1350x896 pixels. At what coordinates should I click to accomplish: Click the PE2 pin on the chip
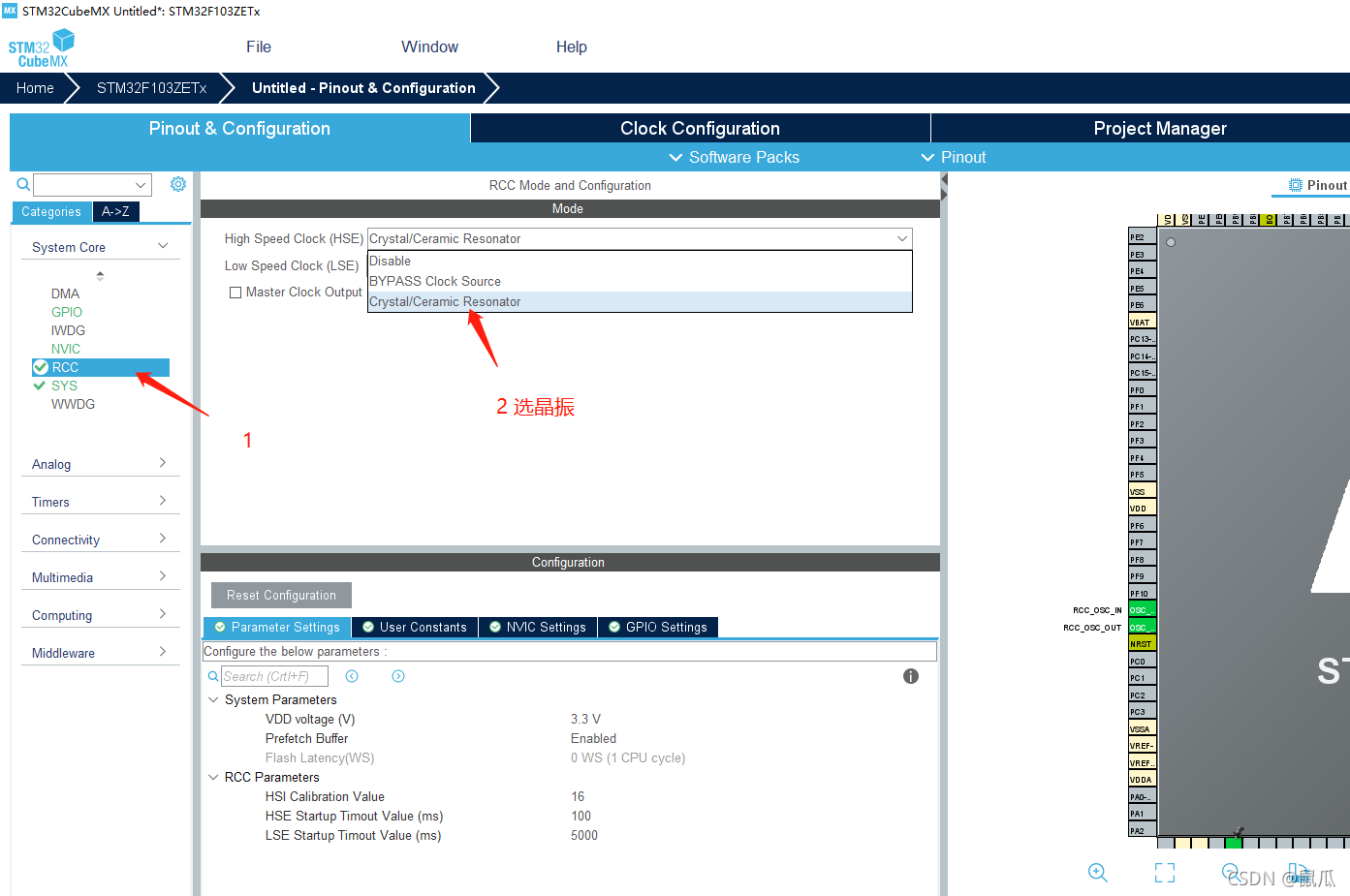1142,237
